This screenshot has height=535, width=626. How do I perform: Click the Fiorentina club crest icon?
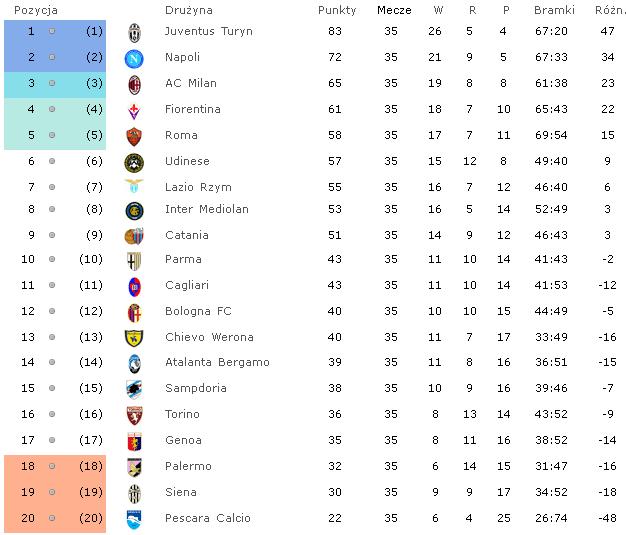134,110
